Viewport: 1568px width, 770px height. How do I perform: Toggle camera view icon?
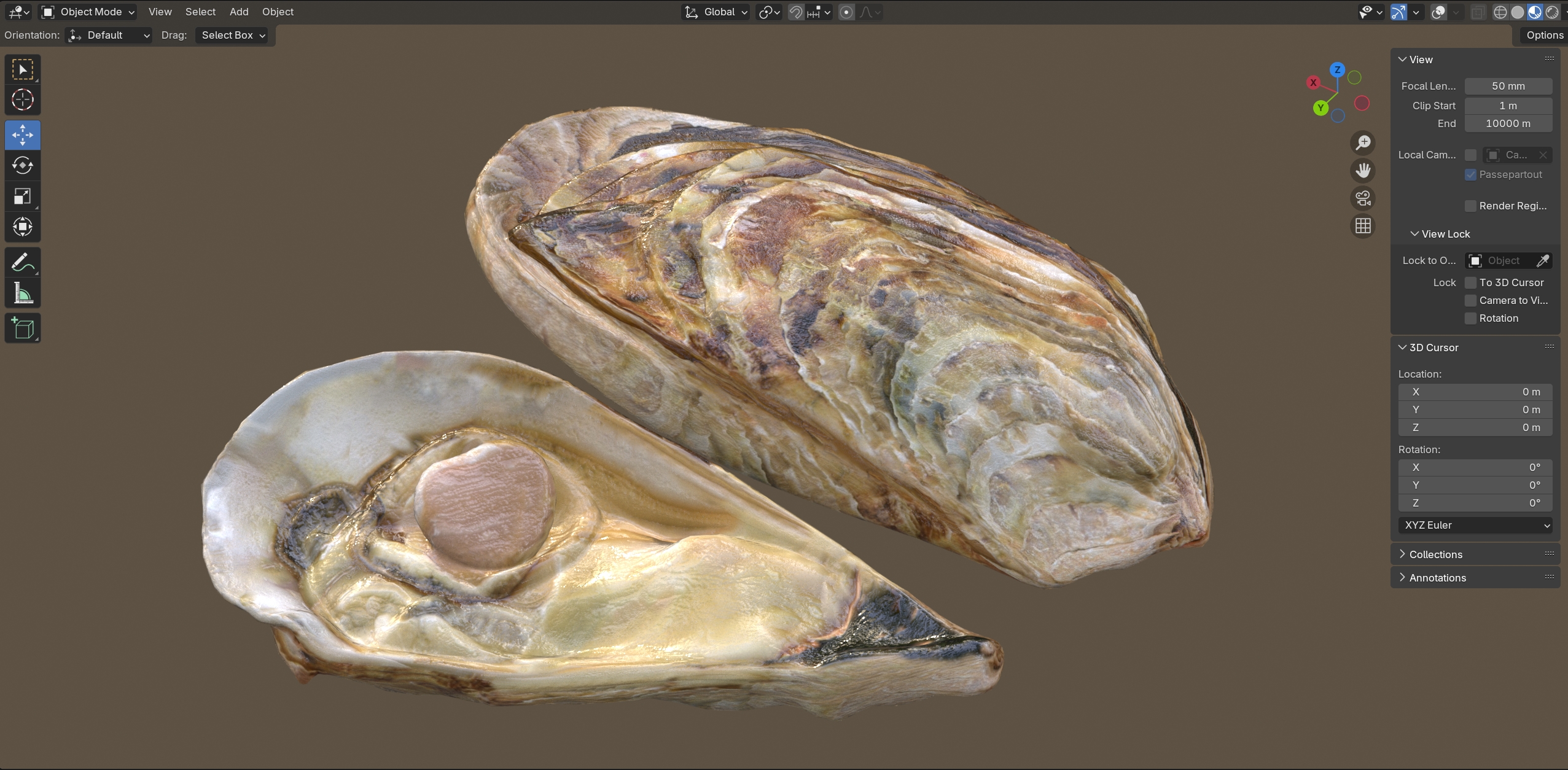pos(1363,198)
